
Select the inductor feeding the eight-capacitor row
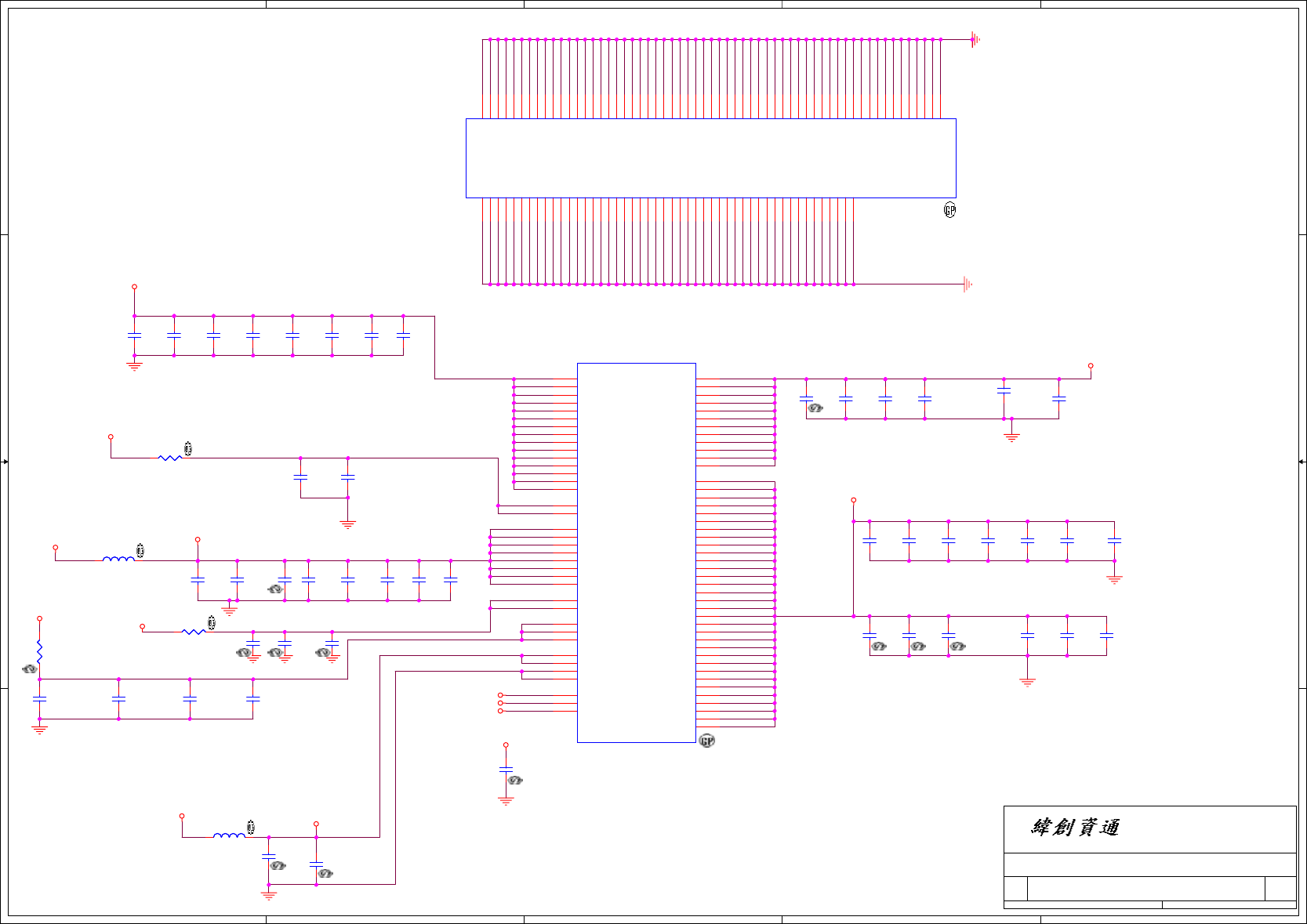coord(118,559)
